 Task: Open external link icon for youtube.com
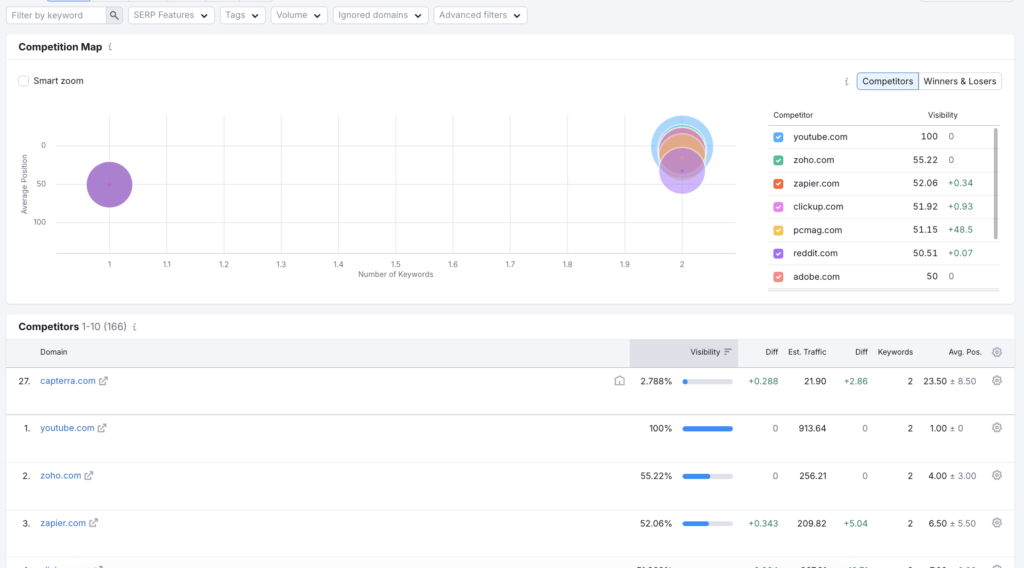click(x=102, y=428)
